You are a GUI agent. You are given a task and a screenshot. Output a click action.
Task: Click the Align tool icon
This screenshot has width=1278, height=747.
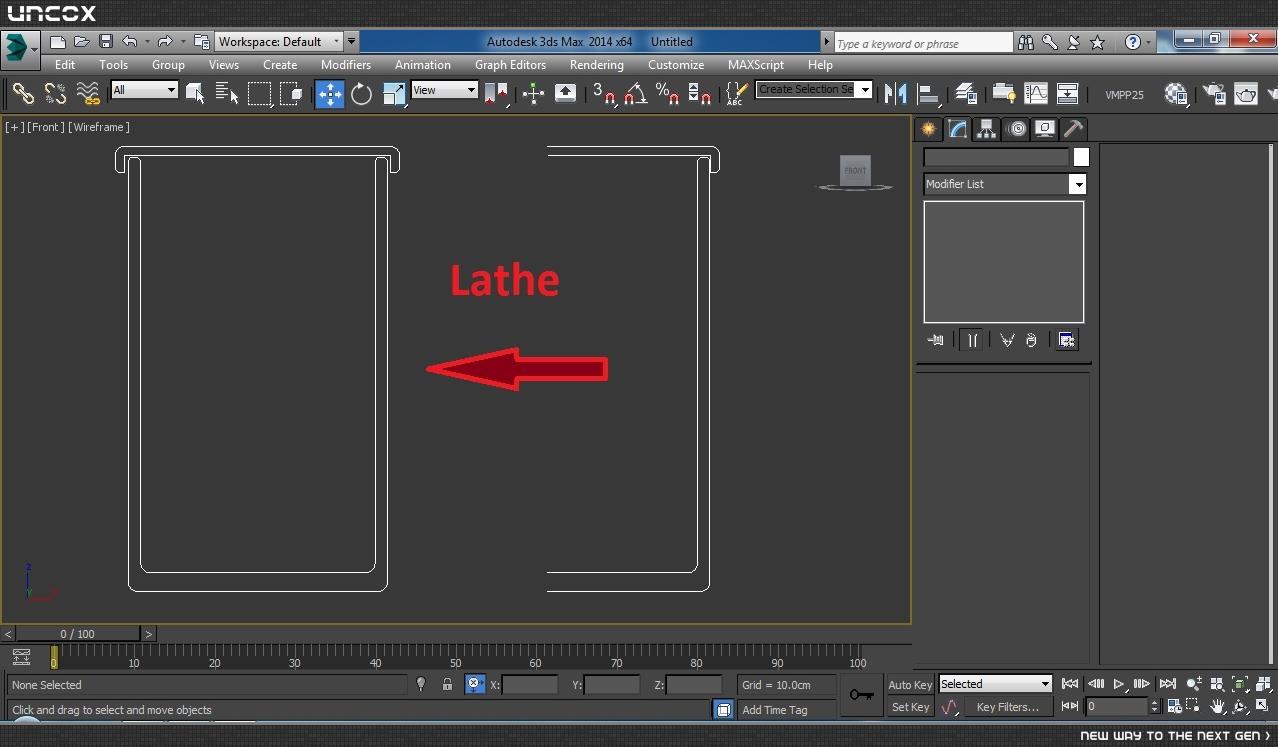click(929, 94)
